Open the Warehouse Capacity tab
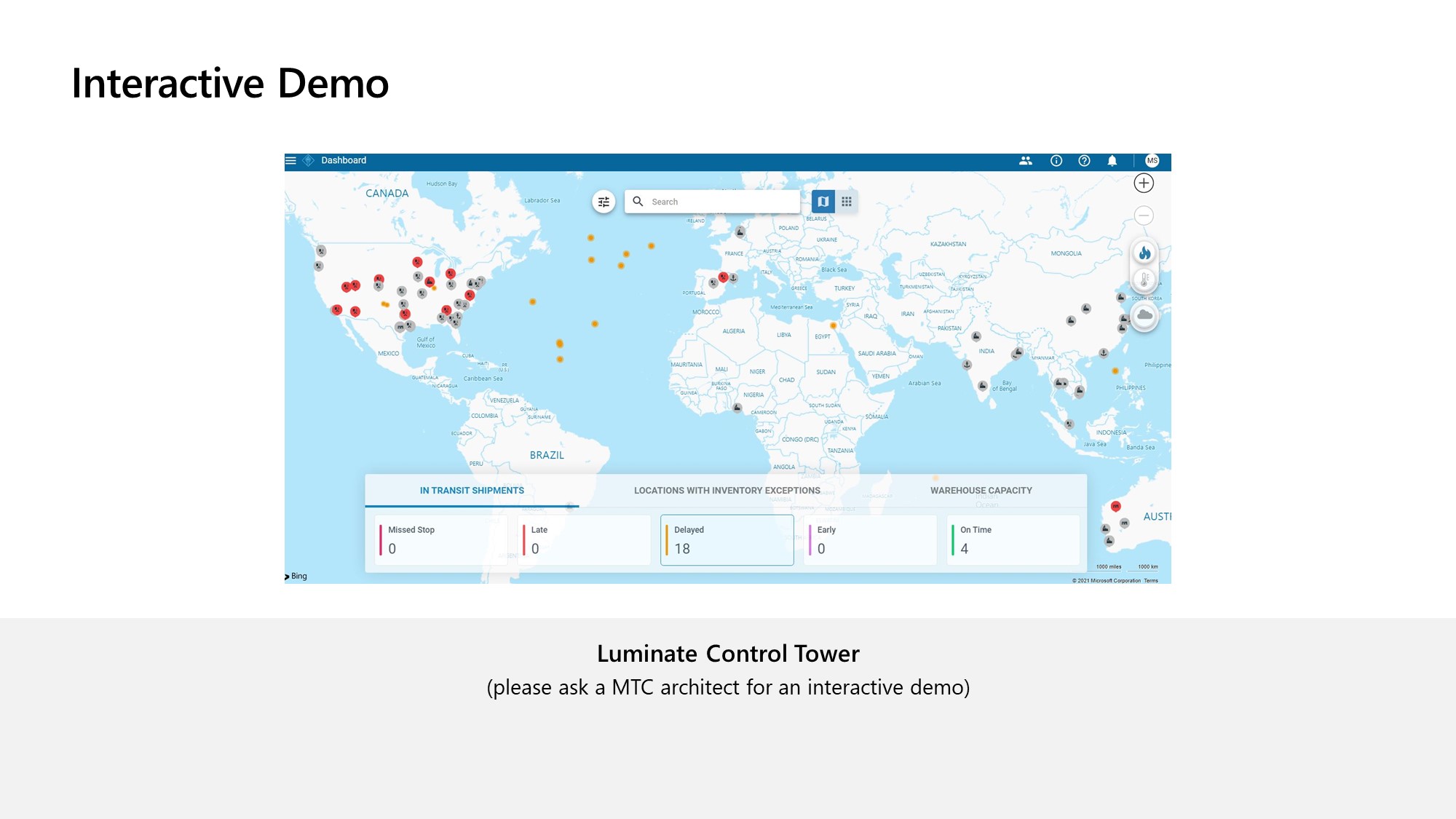 click(x=981, y=491)
